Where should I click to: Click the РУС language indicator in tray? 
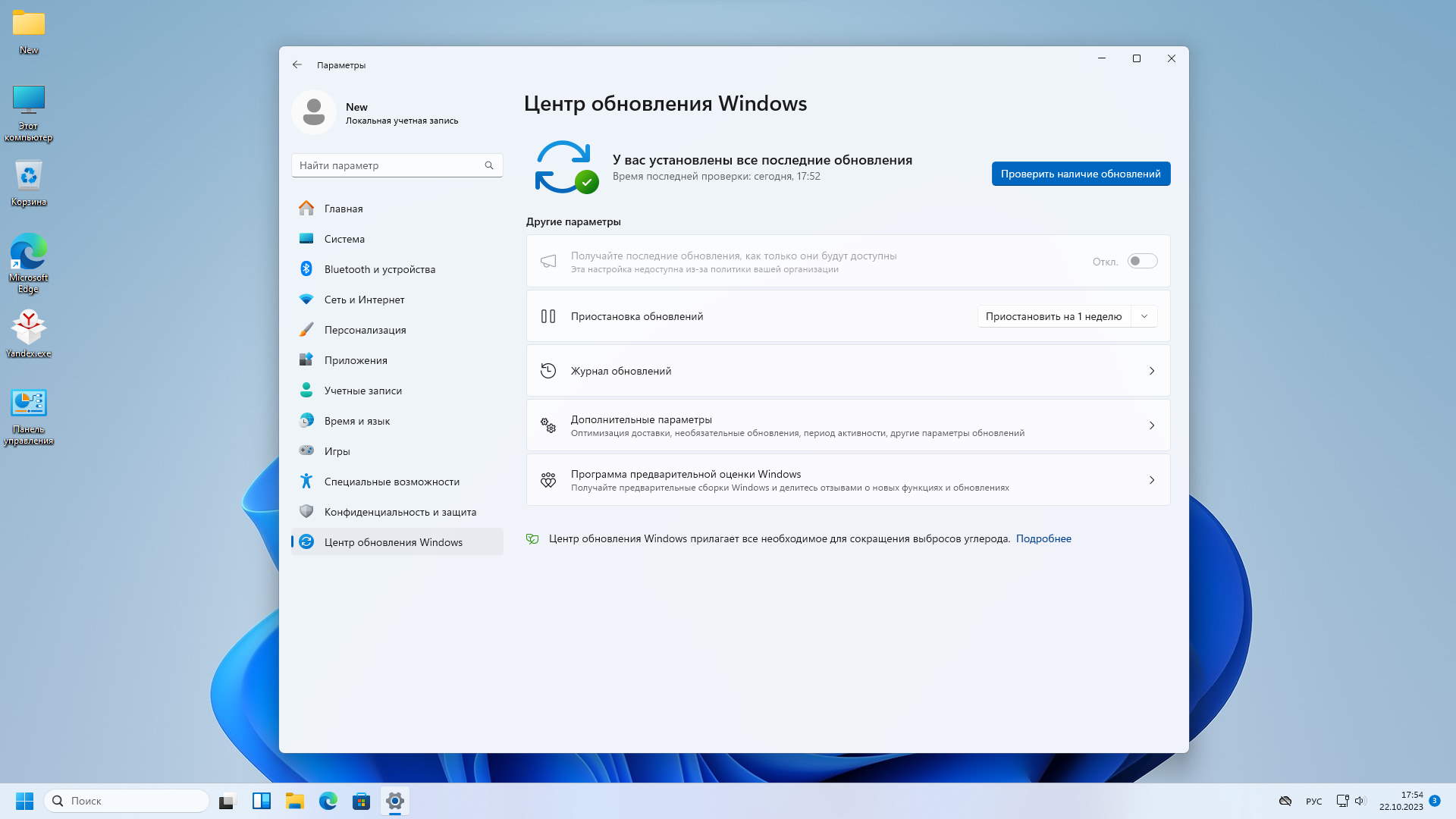click(1313, 802)
